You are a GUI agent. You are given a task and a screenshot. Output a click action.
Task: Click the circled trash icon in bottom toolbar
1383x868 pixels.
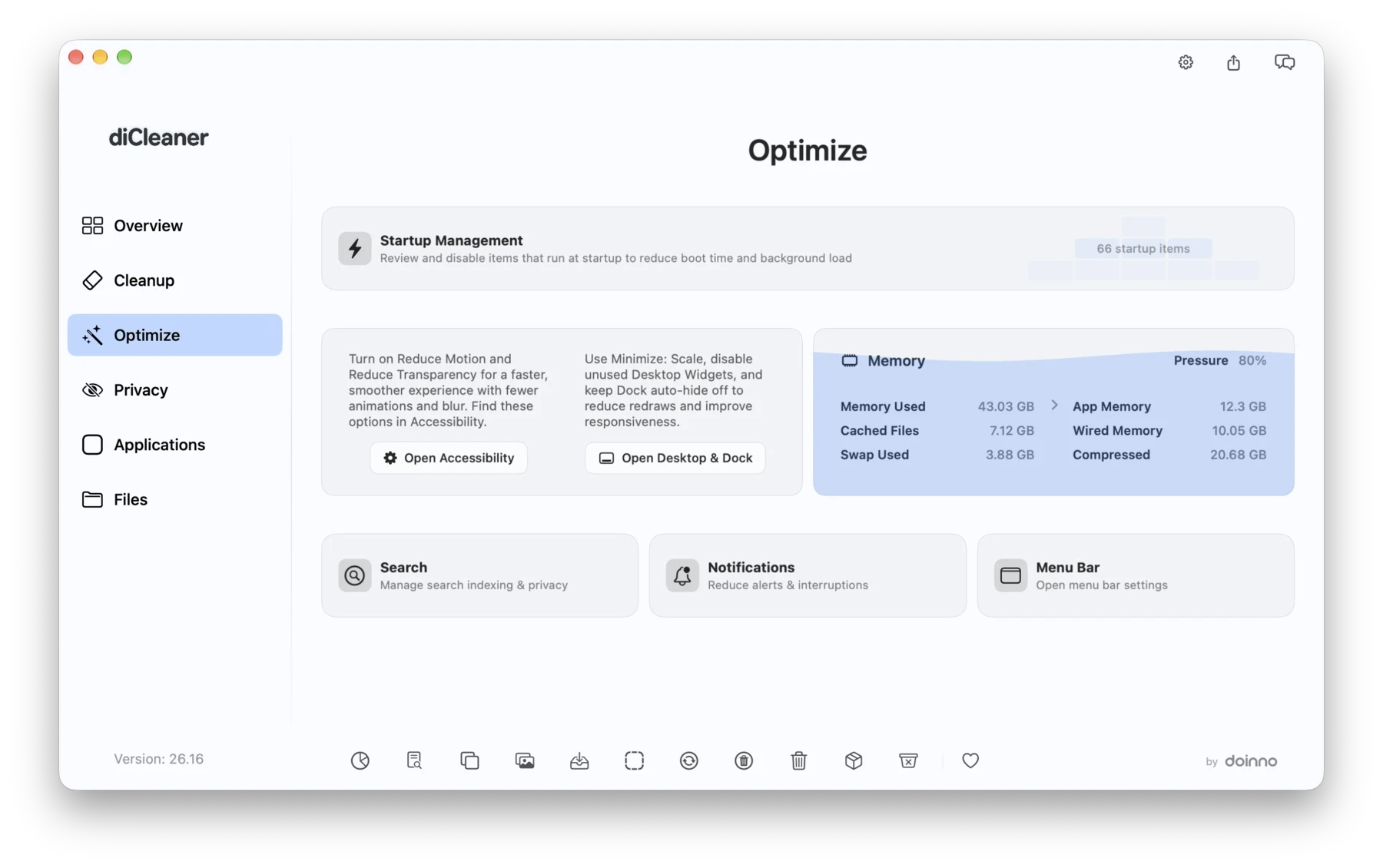click(744, 760)
